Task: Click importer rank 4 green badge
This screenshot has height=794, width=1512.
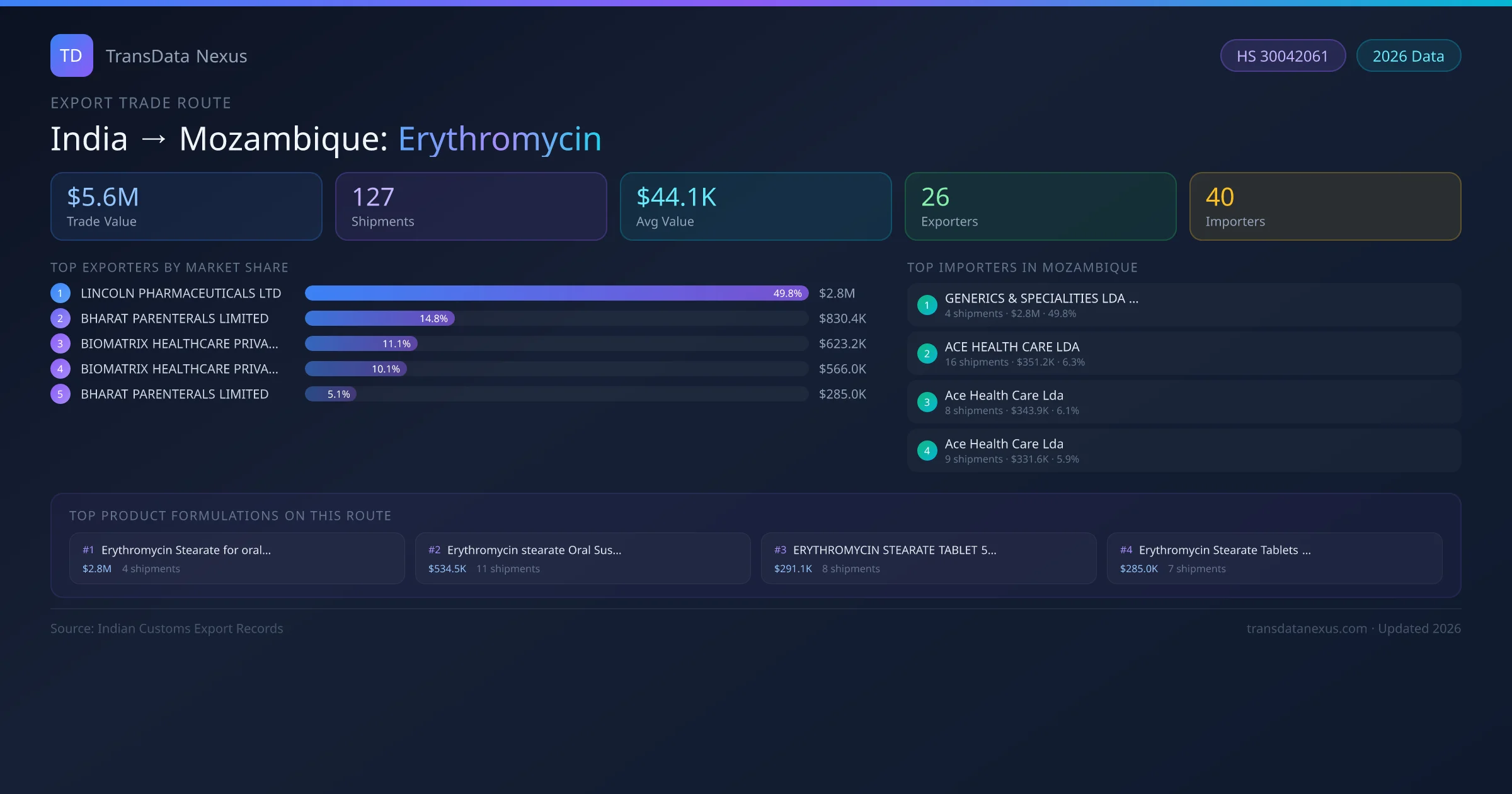Action: [x=927, y=451]
